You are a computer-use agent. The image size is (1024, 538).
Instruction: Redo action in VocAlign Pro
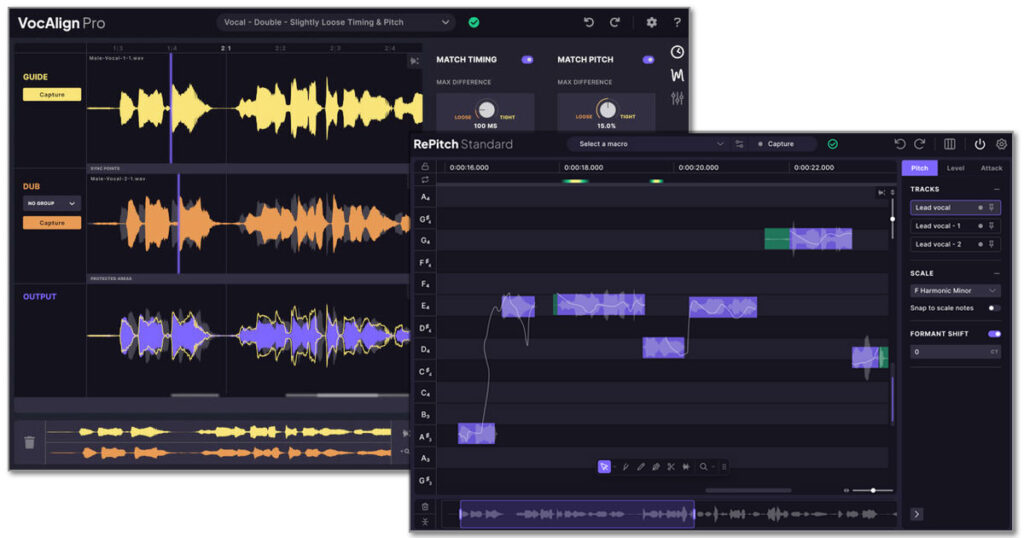point(615,22)
